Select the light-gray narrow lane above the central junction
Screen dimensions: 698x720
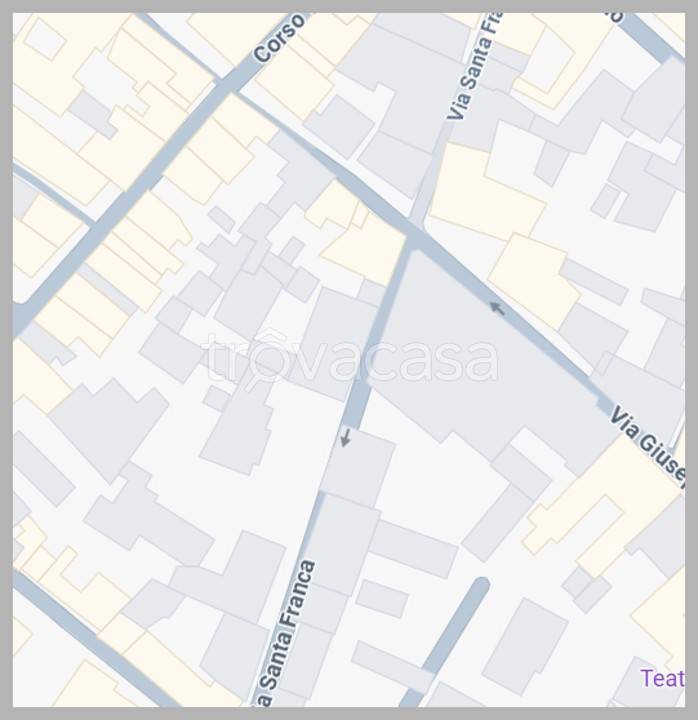[433, 174]
